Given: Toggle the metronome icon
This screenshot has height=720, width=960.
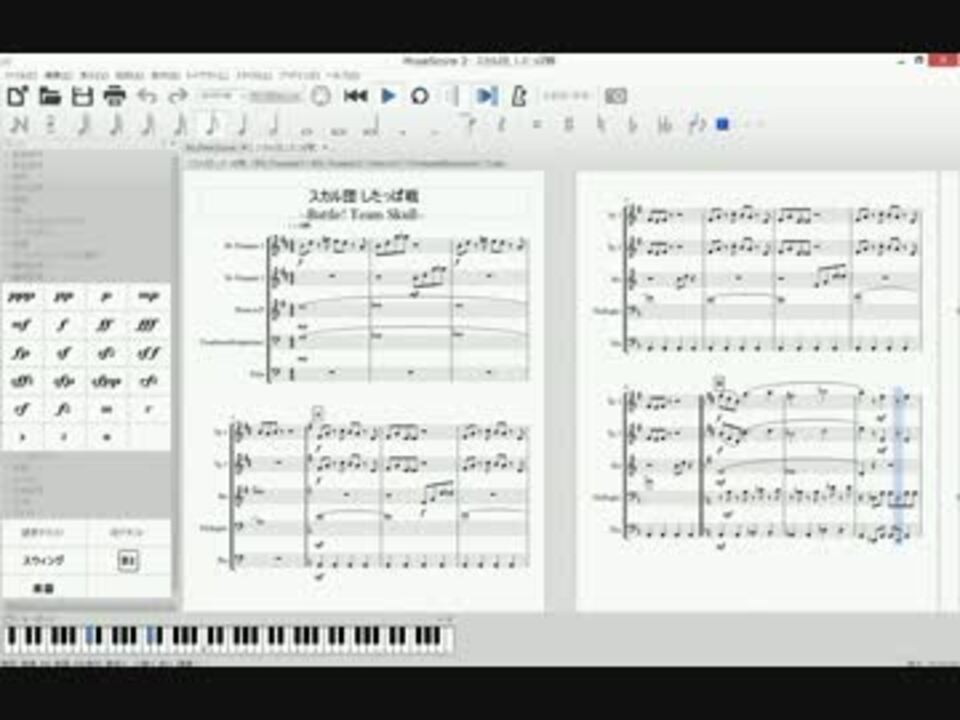Looking at the screenshot, I should coord(519,96).
